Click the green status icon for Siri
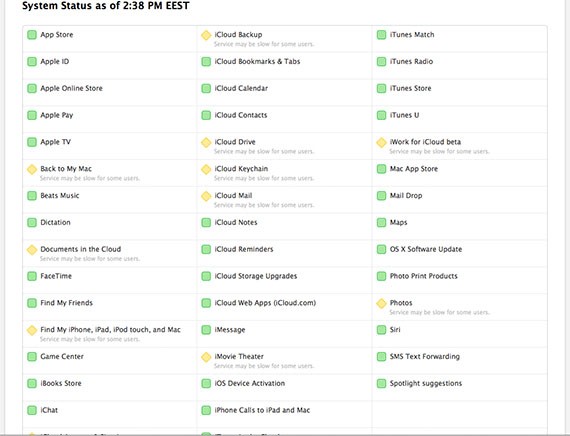Screen dimensions: 570x436 [x=381, y=330]
